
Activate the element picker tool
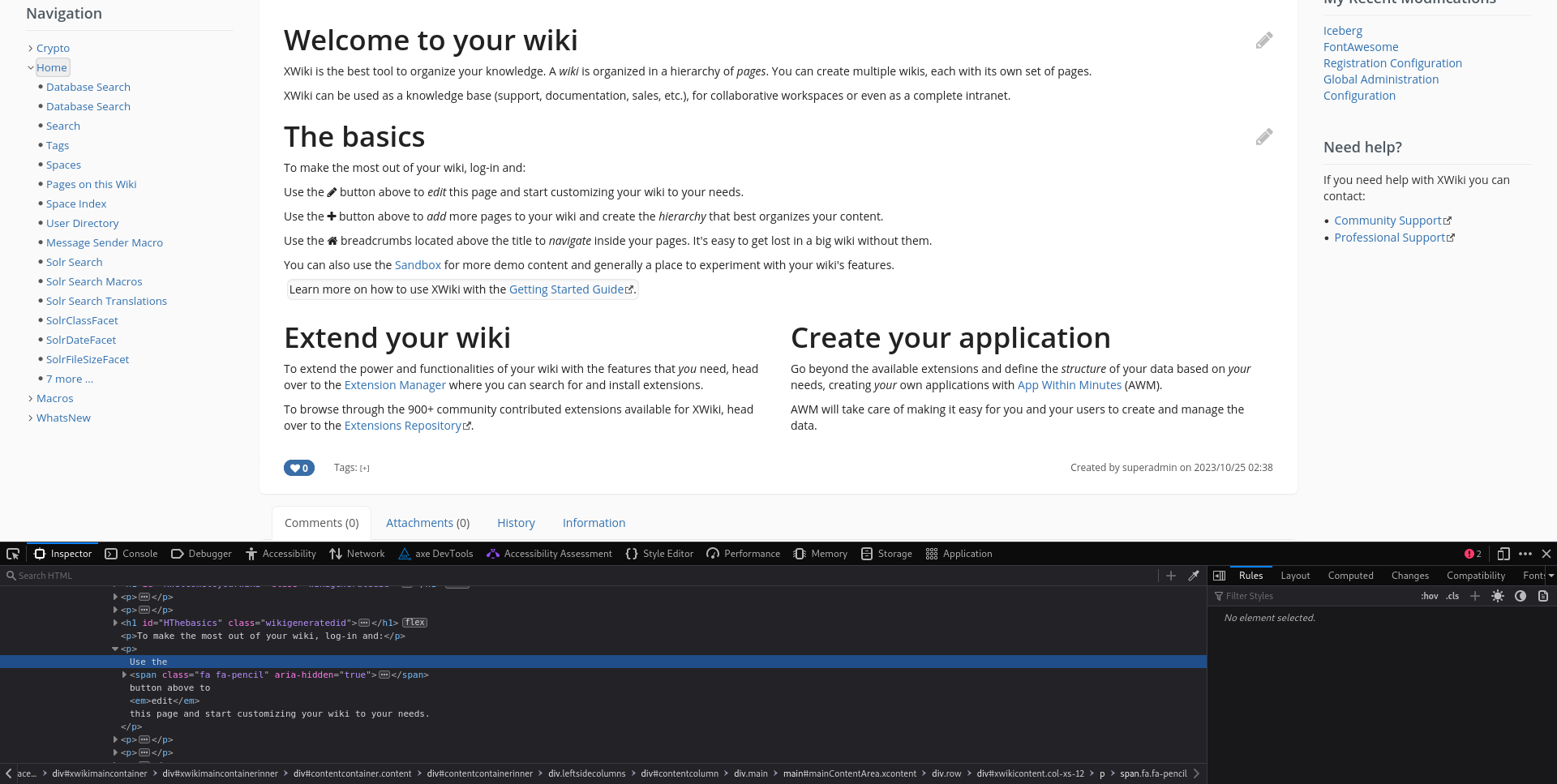pyautogui.click(x=13, y=554)
